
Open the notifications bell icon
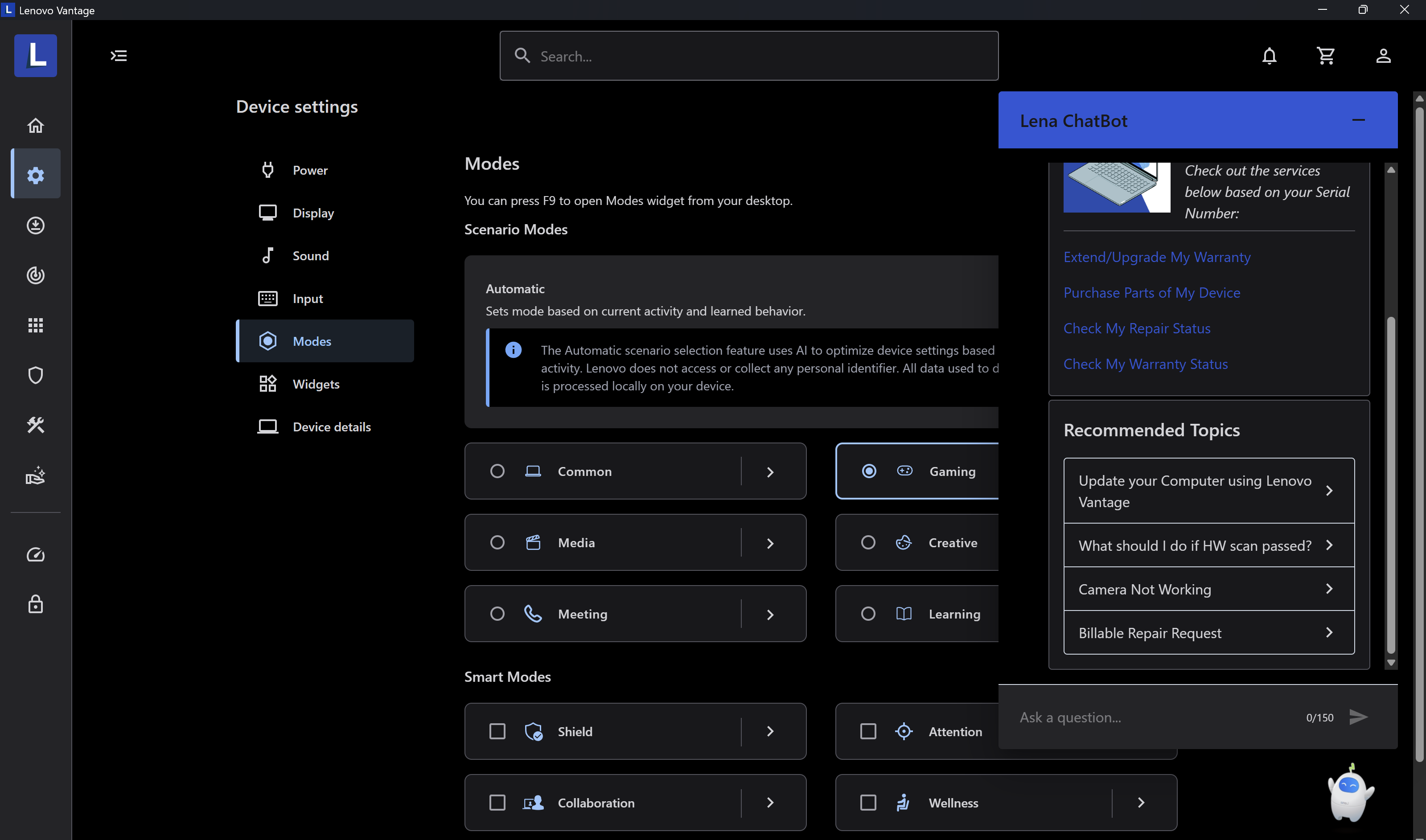(x=1269, y=55)
